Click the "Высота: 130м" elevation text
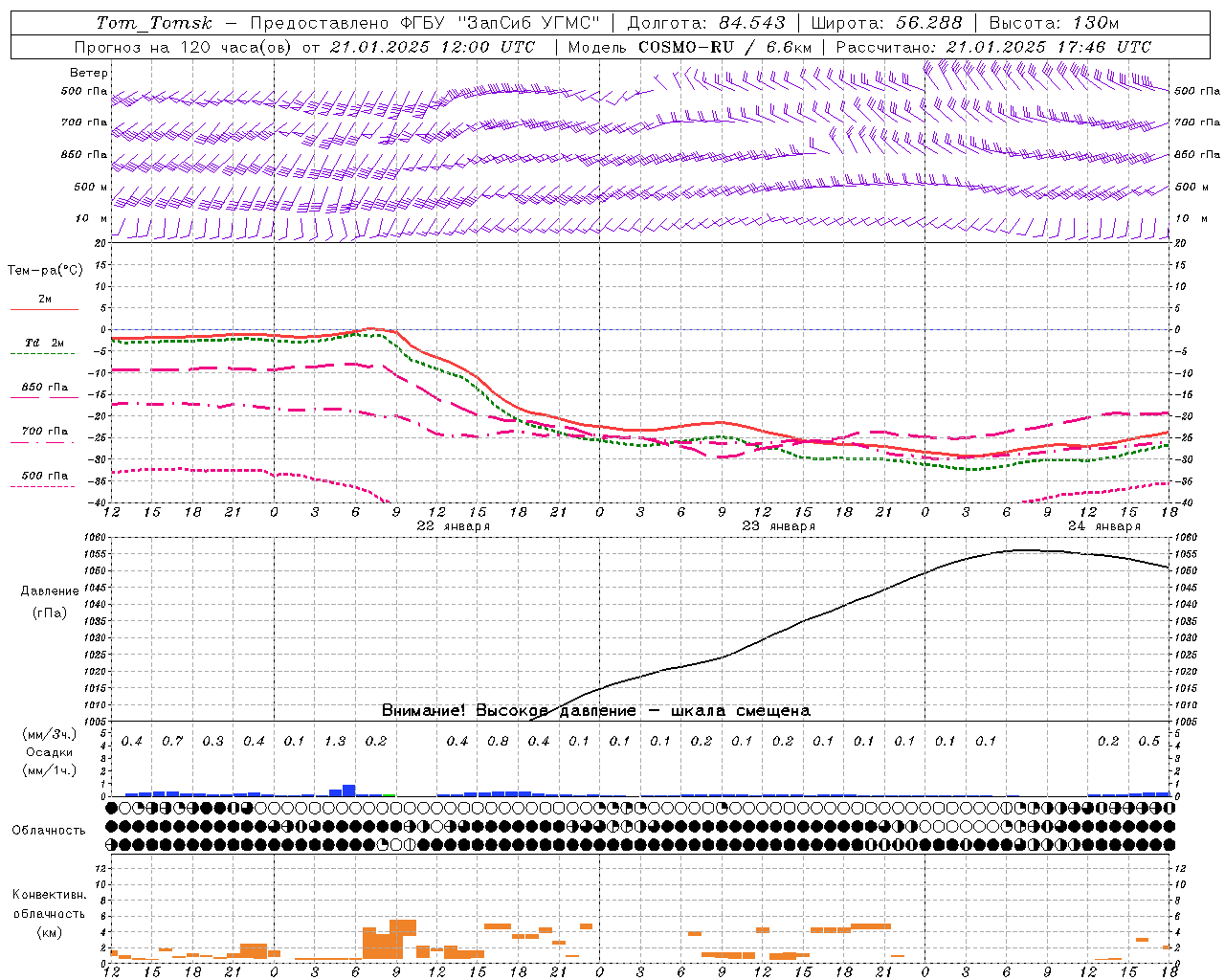This screenshot has height=980, width=1225. click(x=1054, y=23)
